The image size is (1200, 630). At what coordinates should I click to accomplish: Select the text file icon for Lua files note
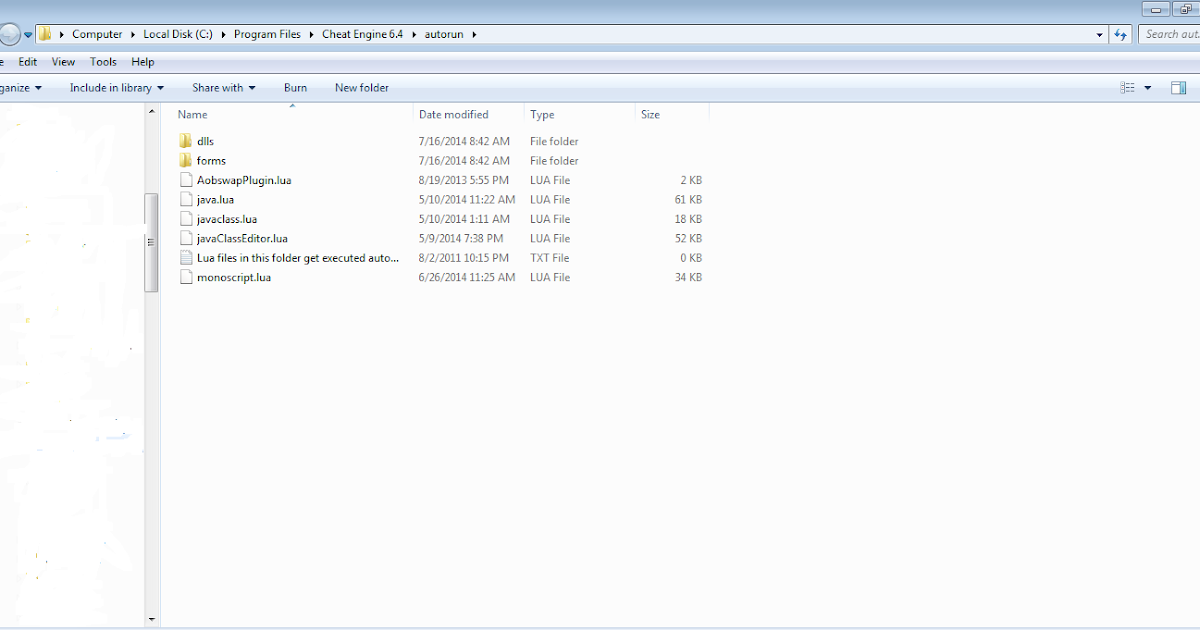(x=185, y=257)
